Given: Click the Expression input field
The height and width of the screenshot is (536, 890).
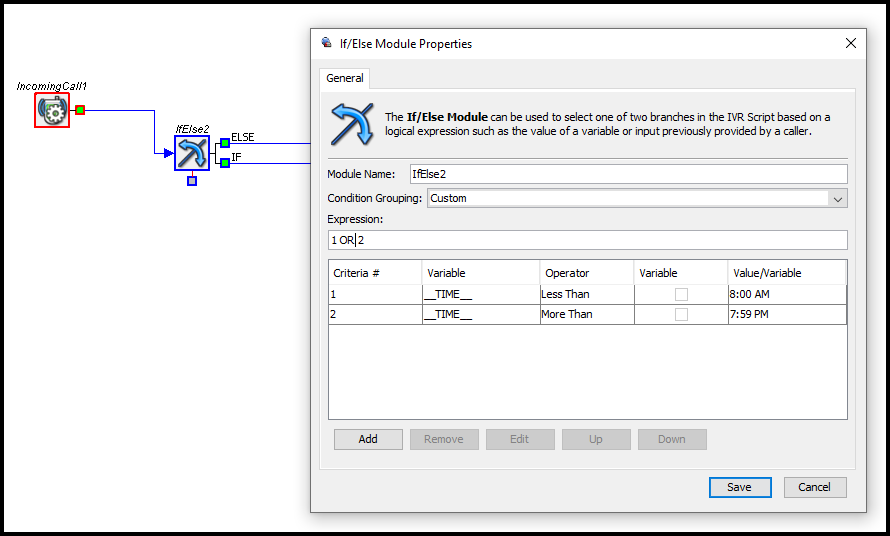Looking at the screenshot, I should [587, 240].
